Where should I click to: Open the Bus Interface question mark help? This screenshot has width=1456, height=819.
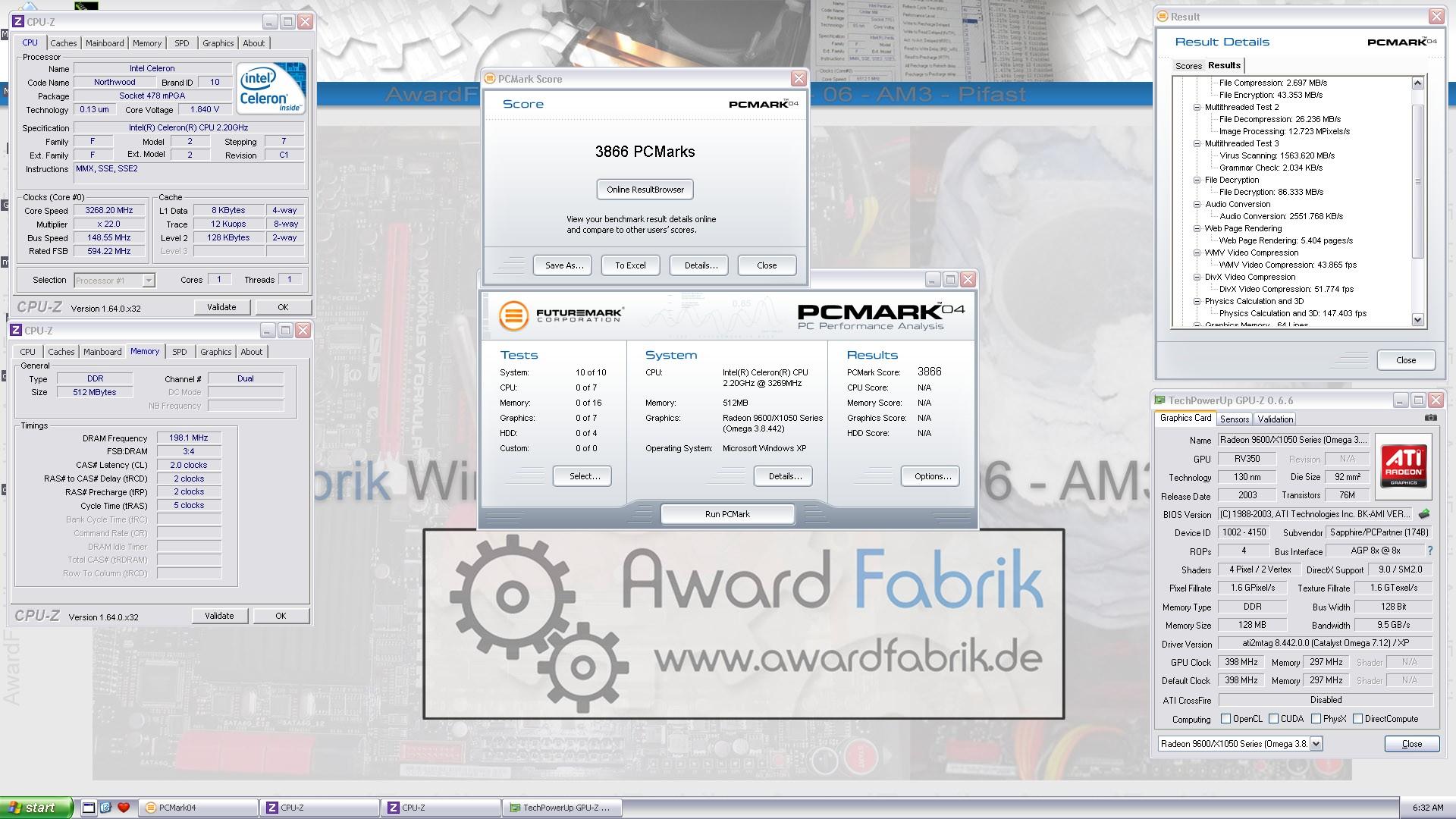[1430, 551]
